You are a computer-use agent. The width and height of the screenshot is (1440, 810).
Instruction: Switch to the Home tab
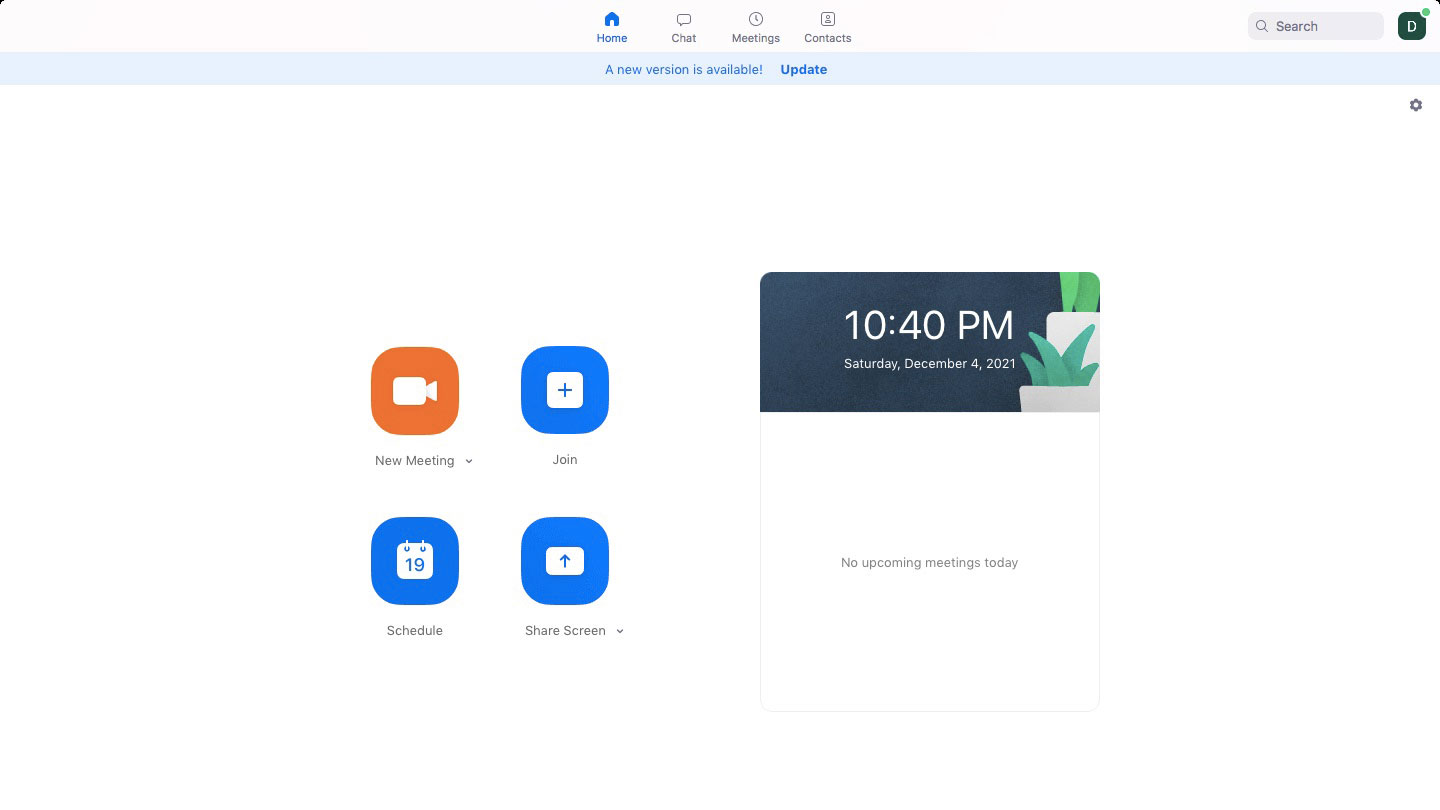pyautogui.click(x=612, y=27)
